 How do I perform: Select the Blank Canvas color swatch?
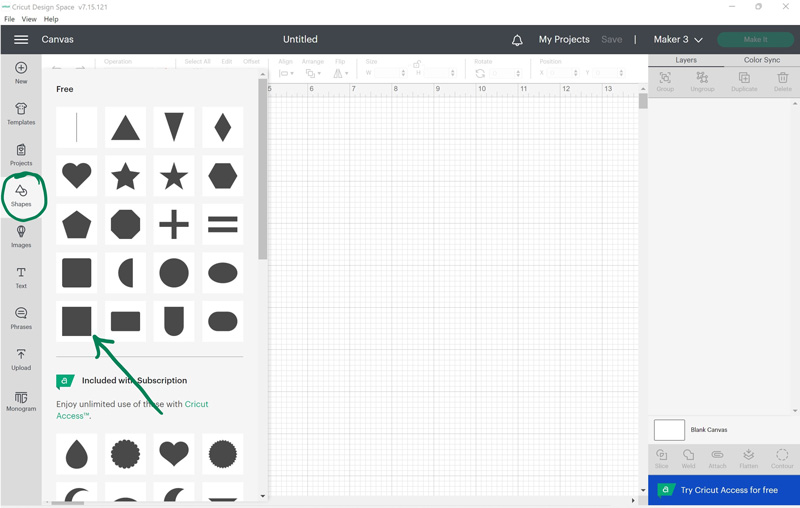click(x=669, y=430)
